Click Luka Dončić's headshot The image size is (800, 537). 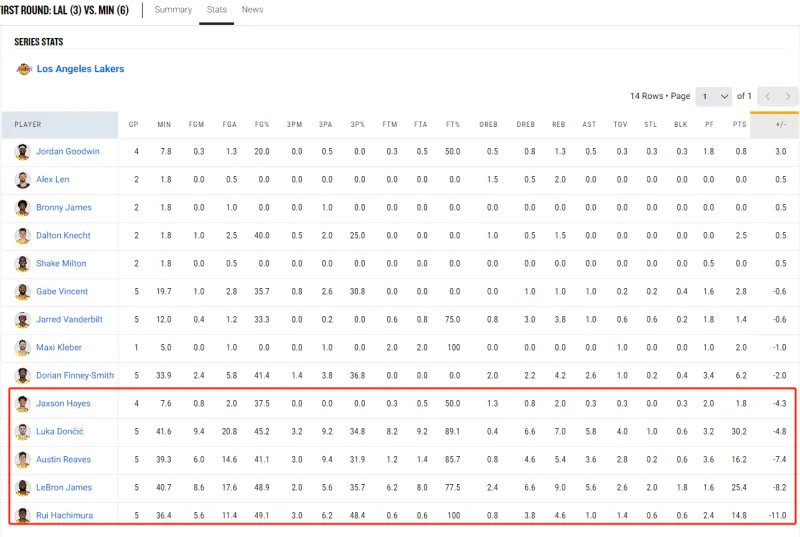coord(22,431)
